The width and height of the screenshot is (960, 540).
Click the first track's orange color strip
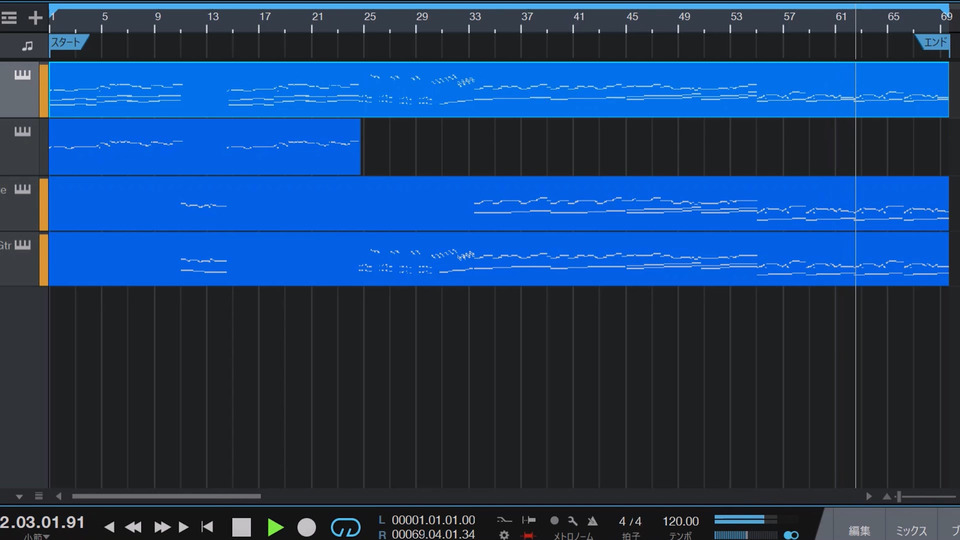tap(44, 90)
